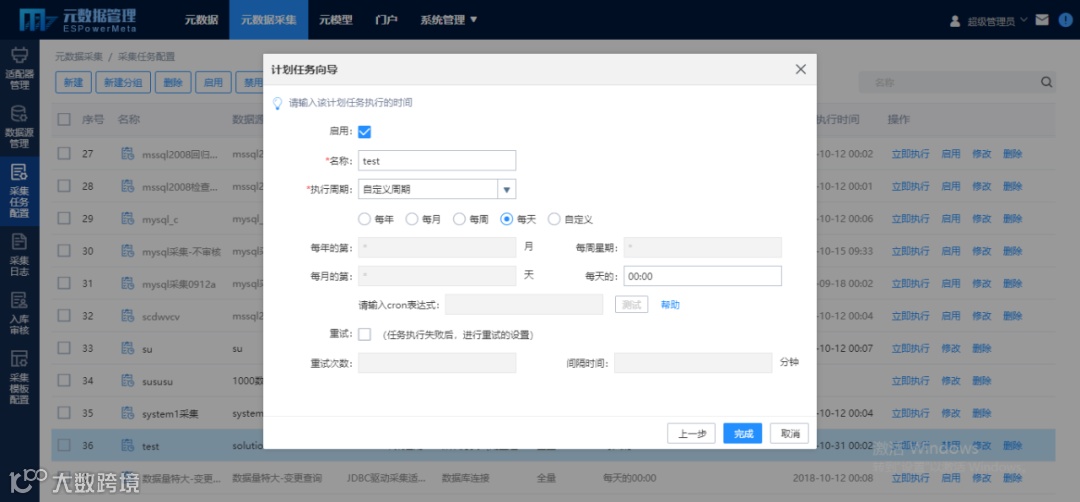Open 入库审核 in the sidebar
The image size is (1080, 502).
[19, 312]
